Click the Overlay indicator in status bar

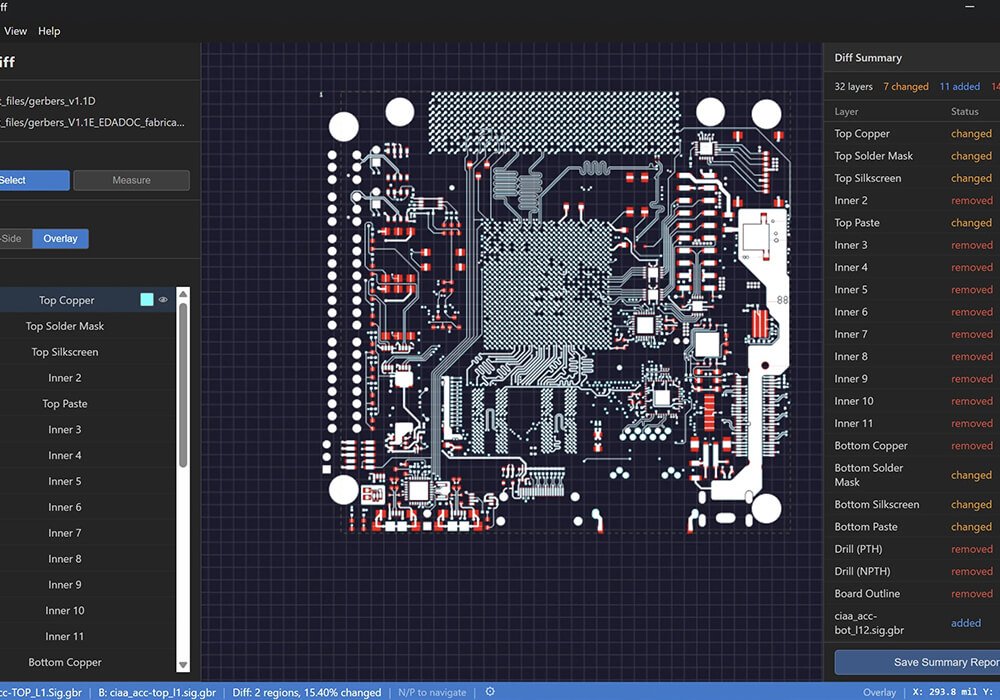click(x=879, y=692)
